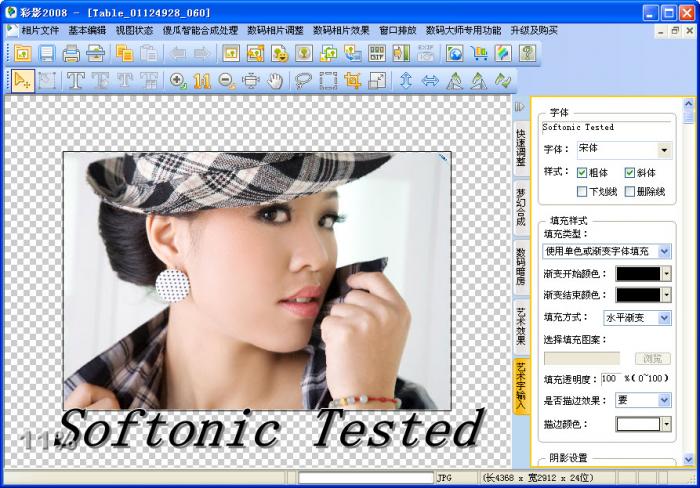Click the flip horizontal arrow icon
This screenshot has height=488, width=700.
pyautogui.click(x=430, y=81)
